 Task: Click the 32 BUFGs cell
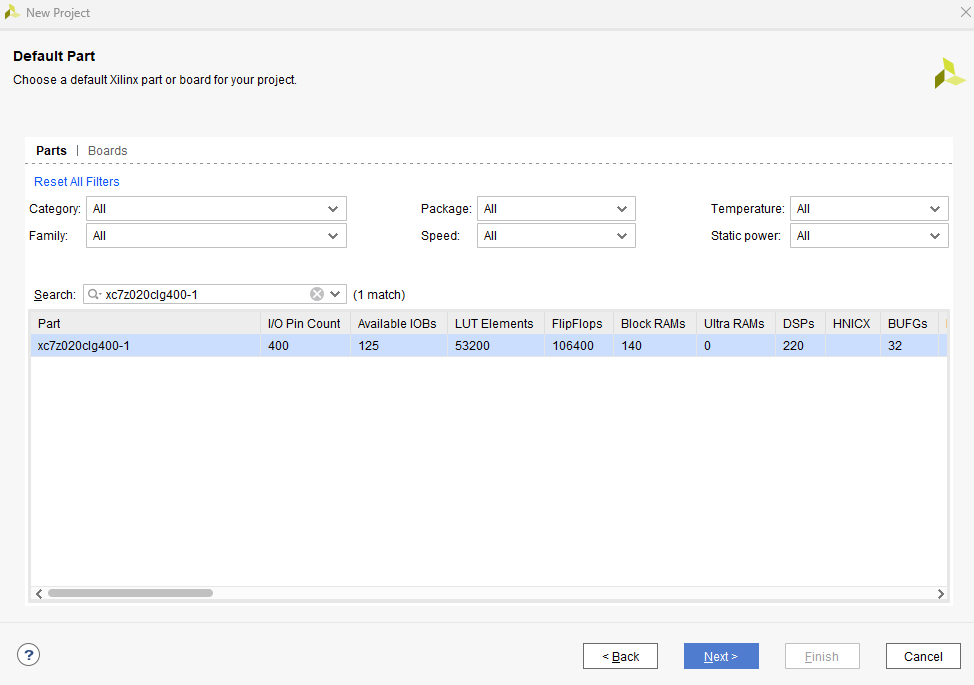coord(909,346)
